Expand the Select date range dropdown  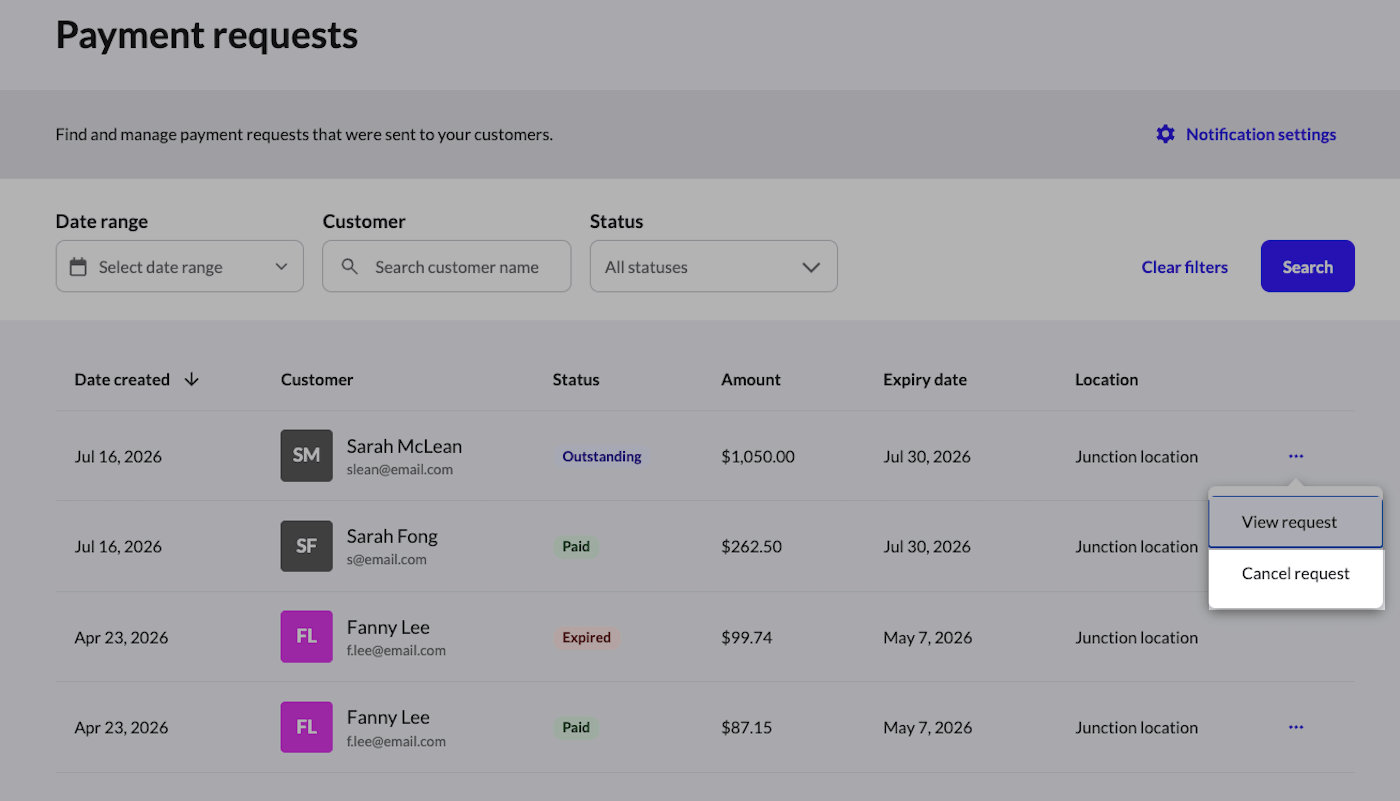(x=179, y=266)
